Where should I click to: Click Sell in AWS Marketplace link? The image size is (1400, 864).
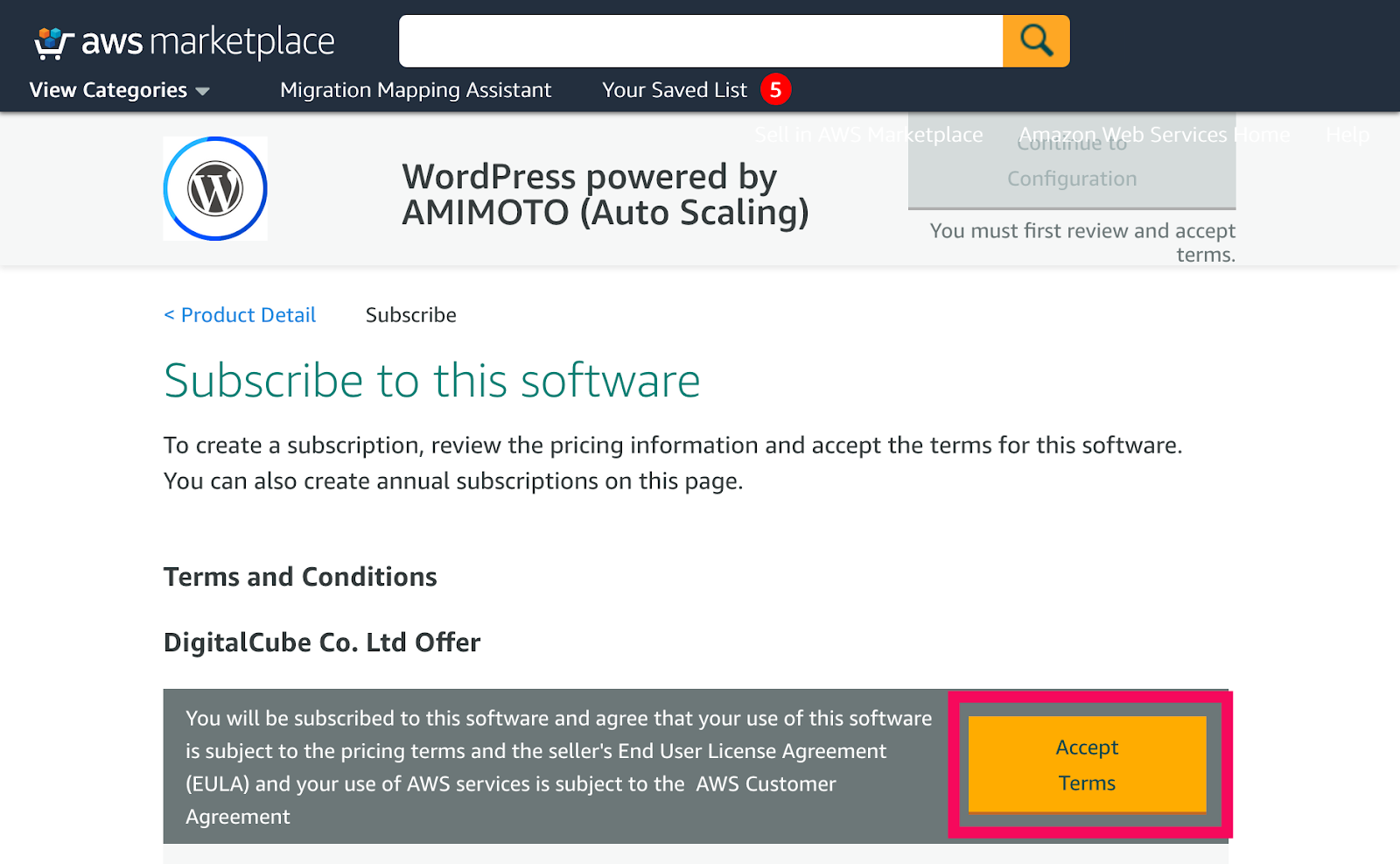click(x=869, y=135)
